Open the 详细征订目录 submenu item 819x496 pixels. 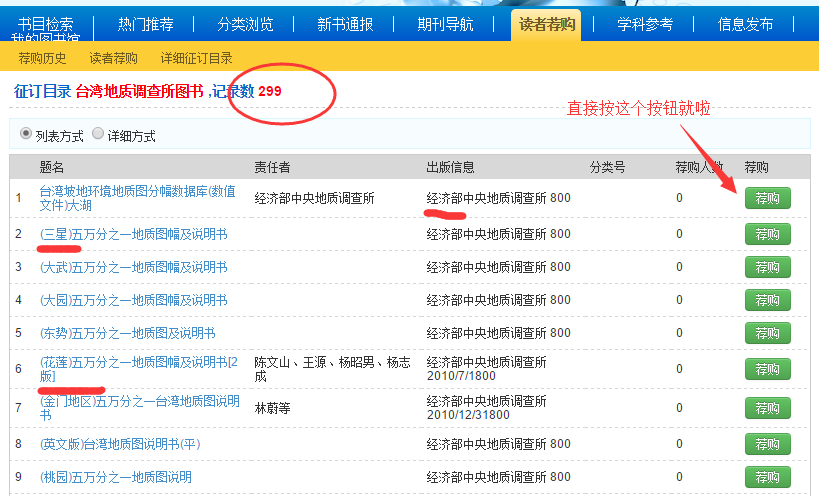(x=197, y=58)
